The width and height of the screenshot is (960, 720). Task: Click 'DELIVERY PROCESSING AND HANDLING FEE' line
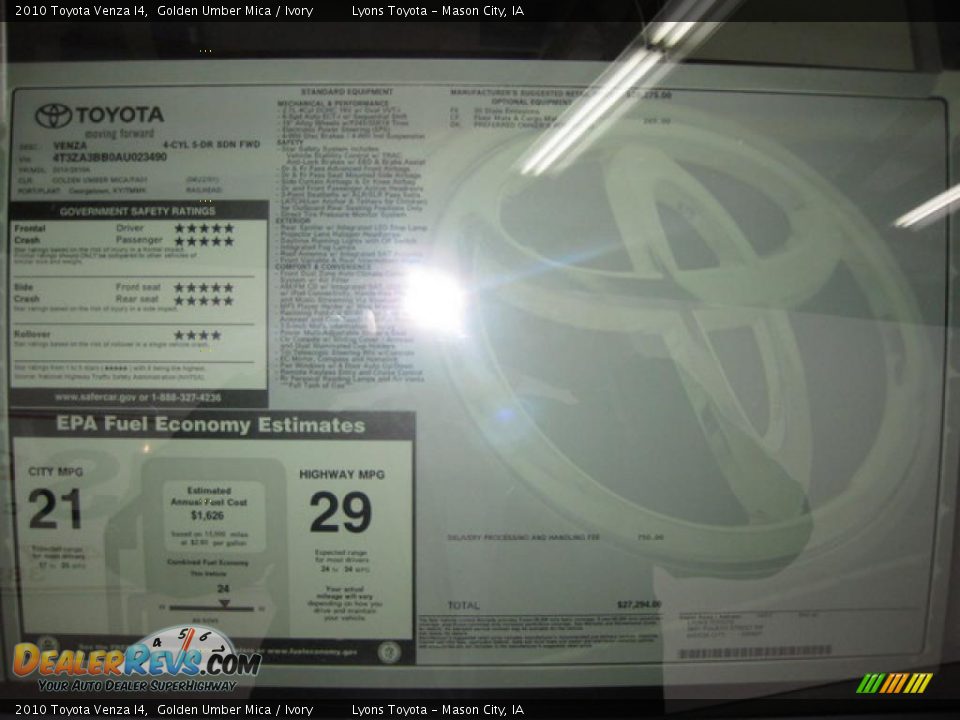(523, 538)
